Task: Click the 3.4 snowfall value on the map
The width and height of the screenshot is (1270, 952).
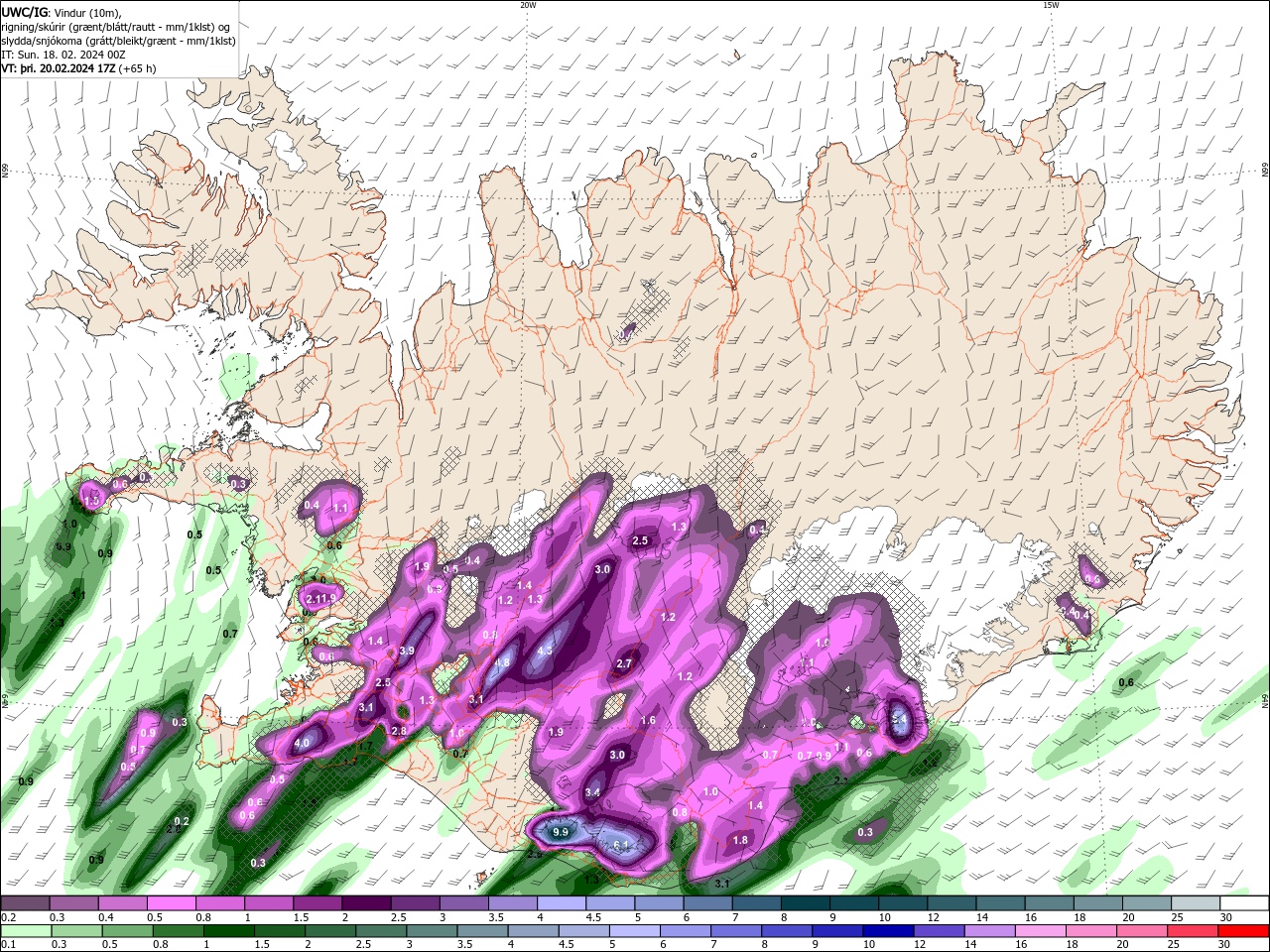Action: point(592,792)
